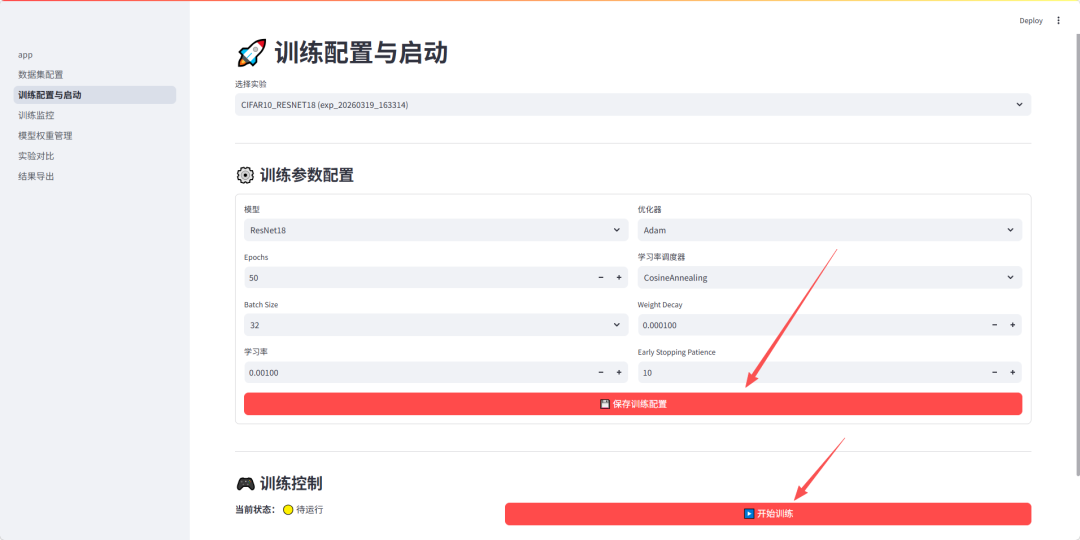Expand the CosineAnnealing scheduler dropdown

(x=829, y=278)
